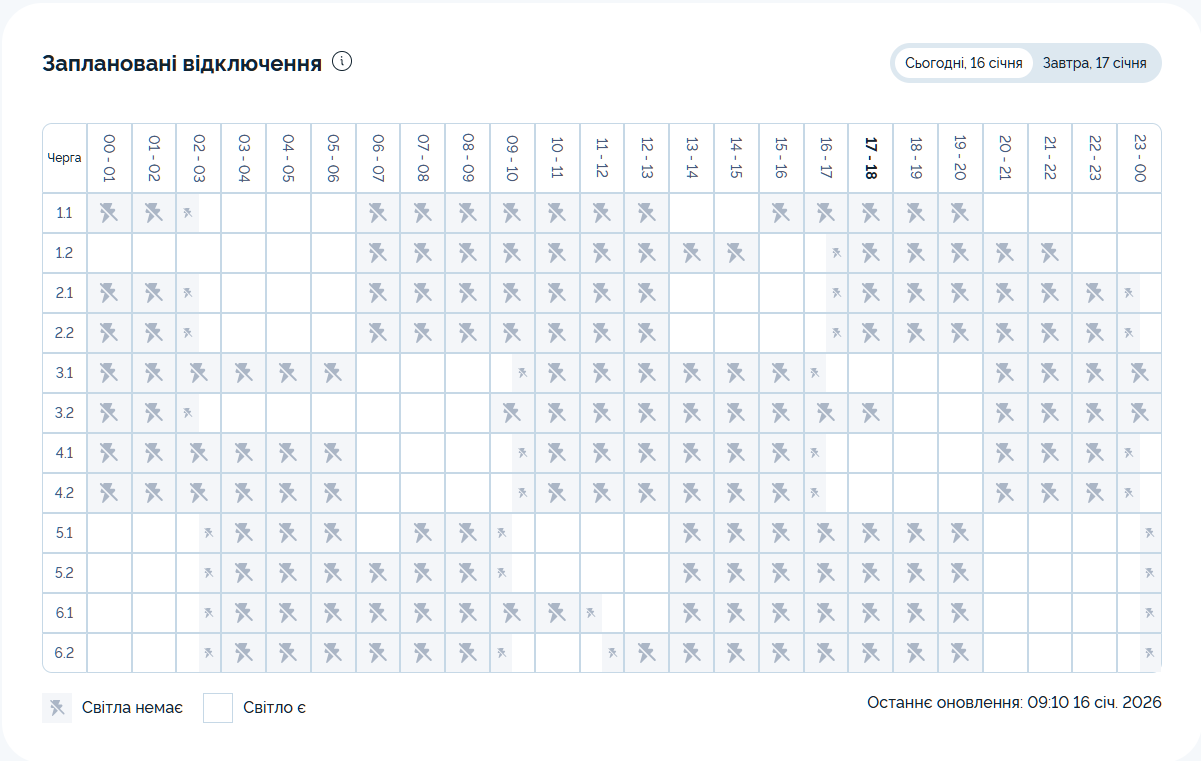This screenshot has width=1201, height=761.
Task: Click outage icon for queue 3.2 at 17-18
Action: pos(870,413)
